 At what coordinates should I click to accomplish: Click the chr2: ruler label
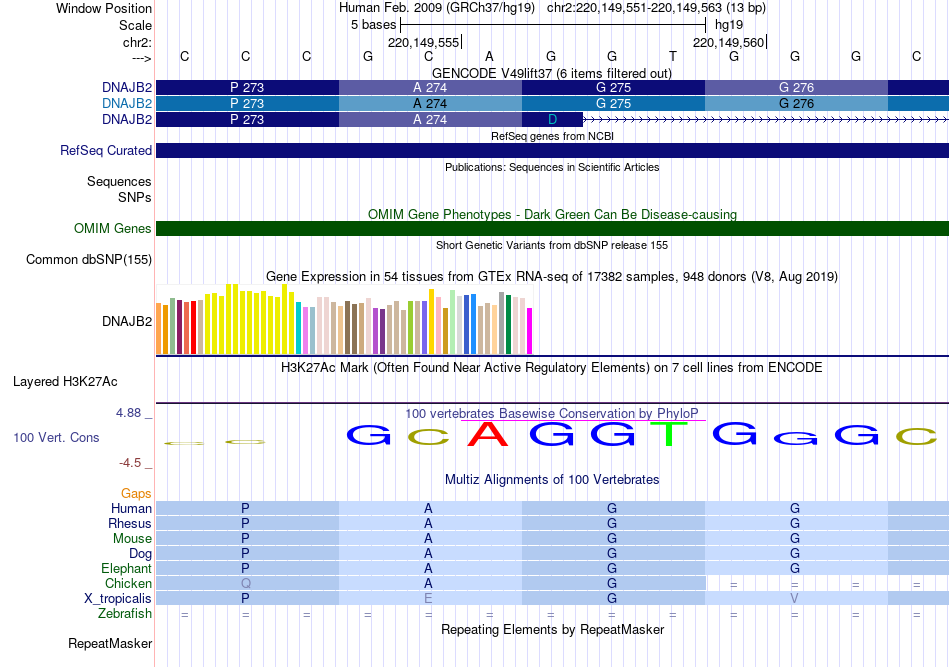[137, 42]
